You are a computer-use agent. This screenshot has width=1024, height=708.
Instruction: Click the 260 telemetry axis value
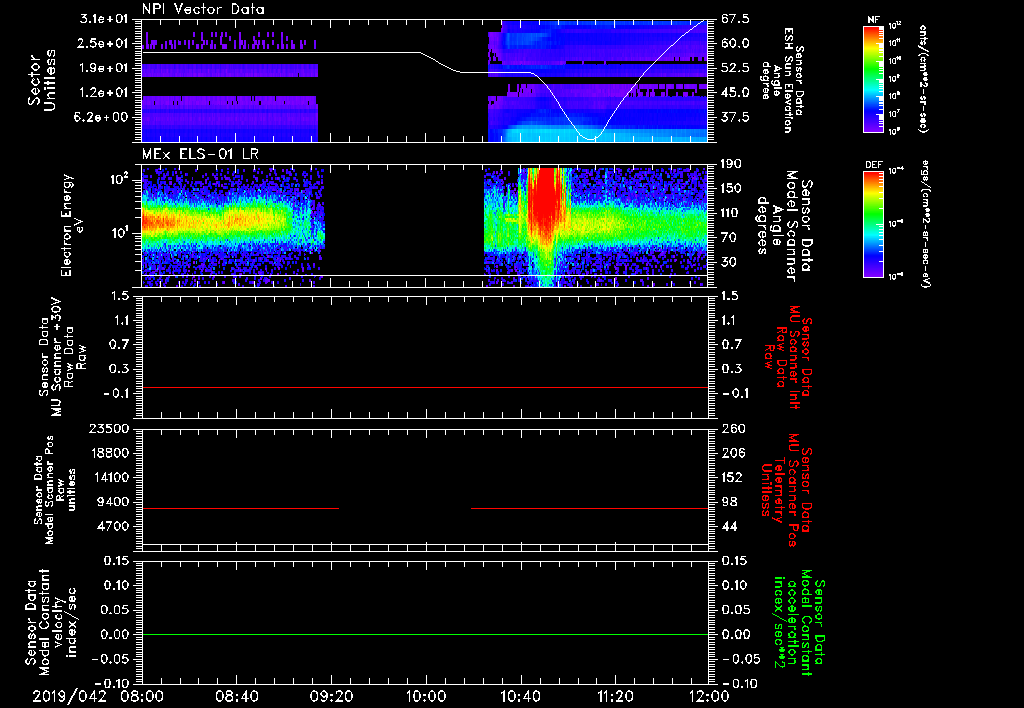point(732,428)
